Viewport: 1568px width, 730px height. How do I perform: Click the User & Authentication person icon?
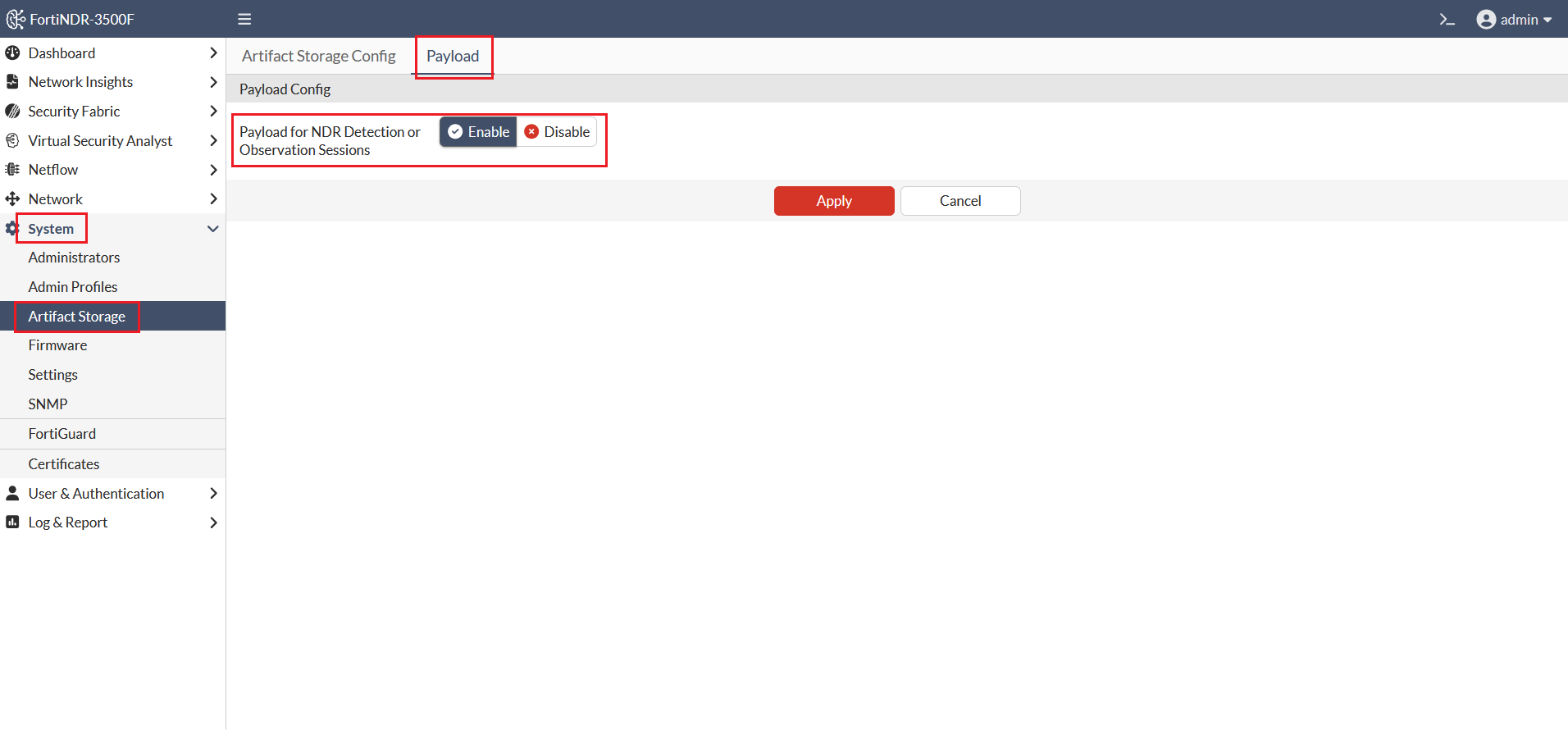(x=12, y=493)
